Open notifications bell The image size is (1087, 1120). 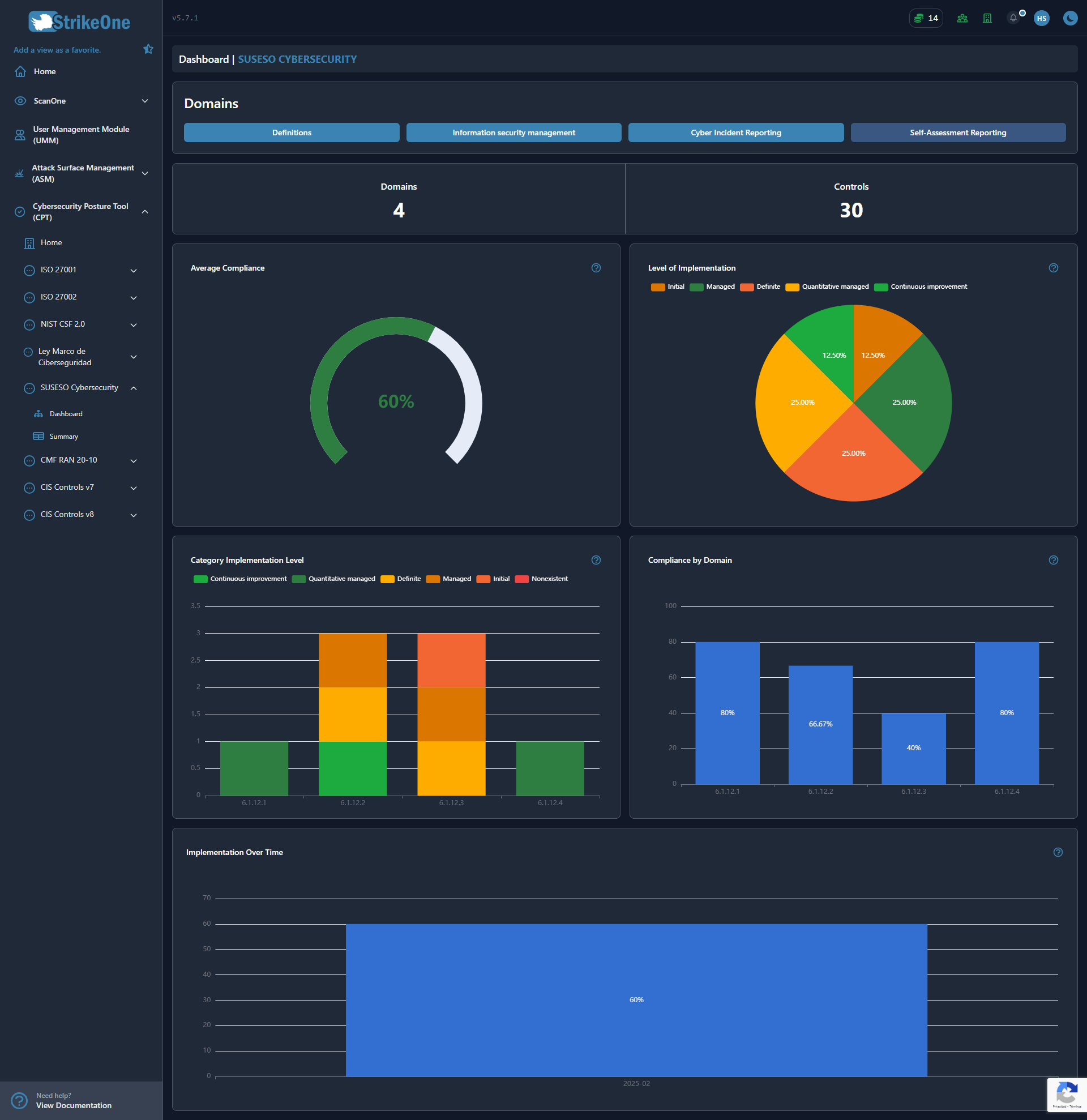(1013, 18)
